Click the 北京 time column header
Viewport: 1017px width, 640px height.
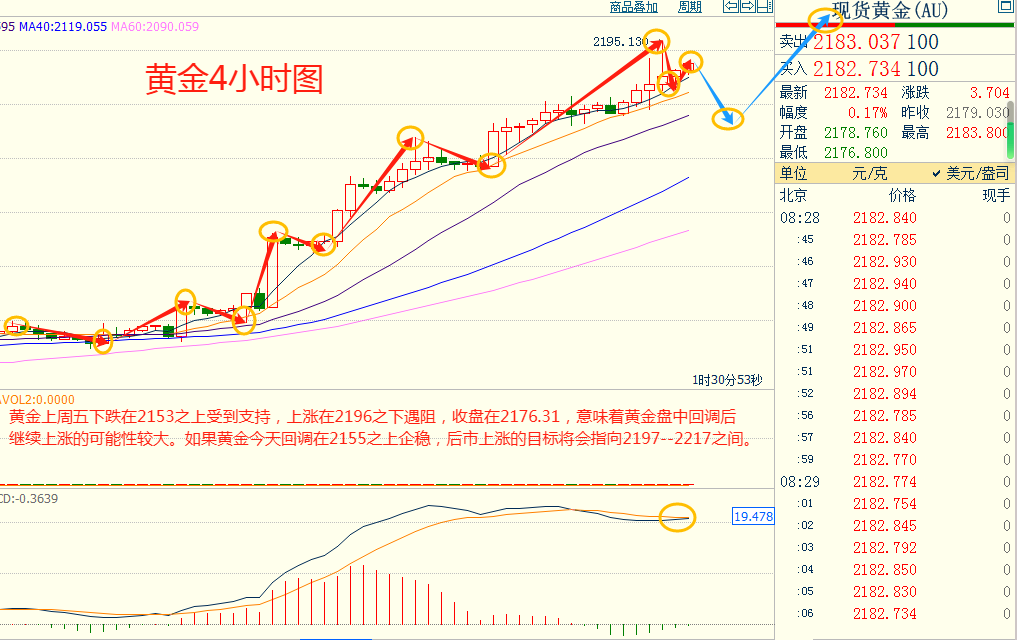pyautogui.click(x=793, y=195)
